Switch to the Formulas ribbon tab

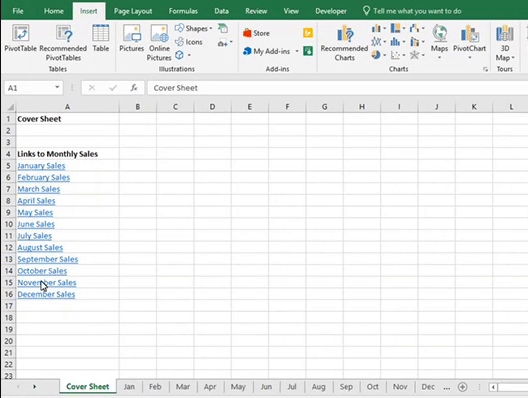coord(183,11)
